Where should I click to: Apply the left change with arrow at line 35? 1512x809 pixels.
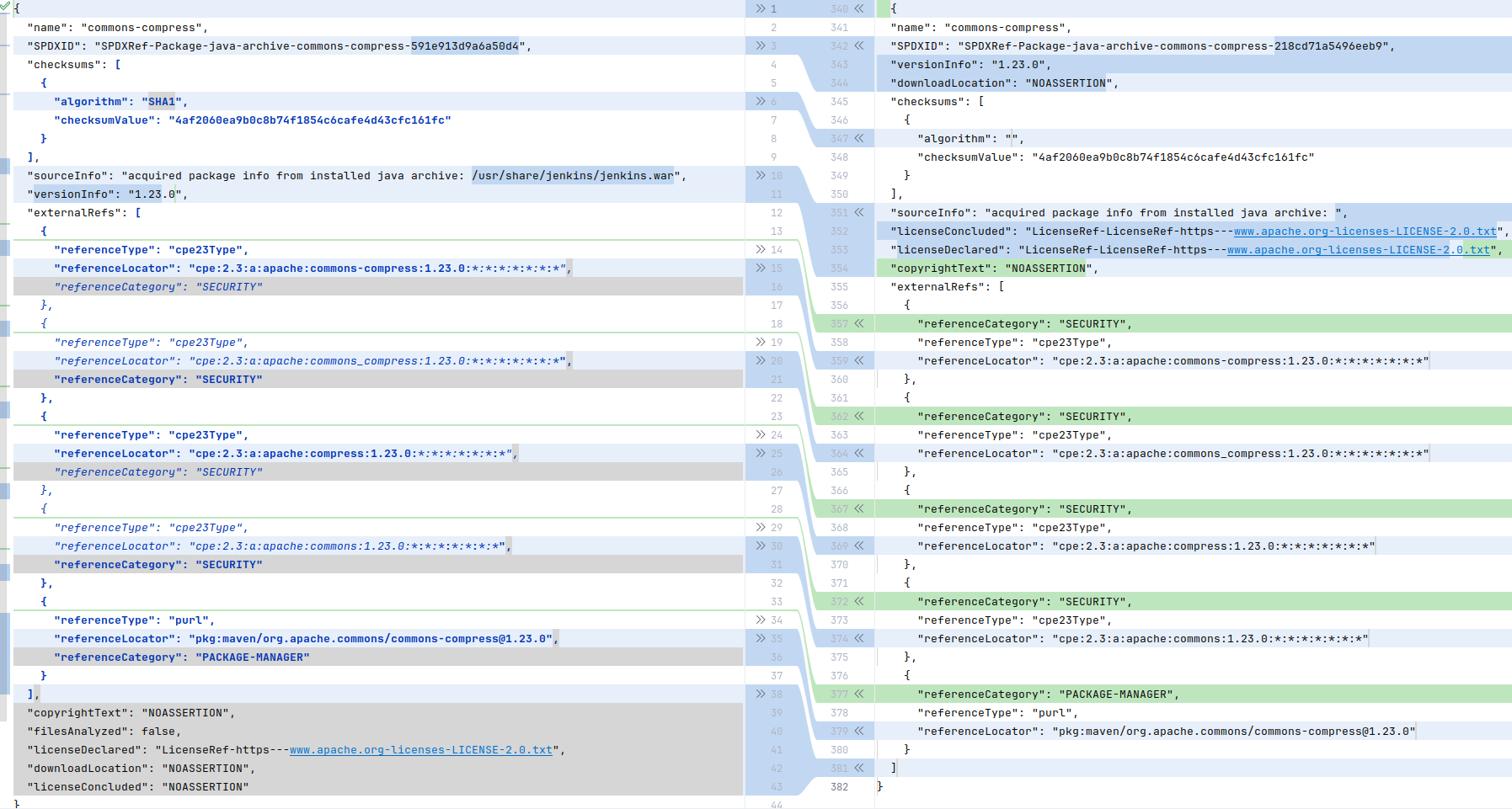(x=761, y=638)
